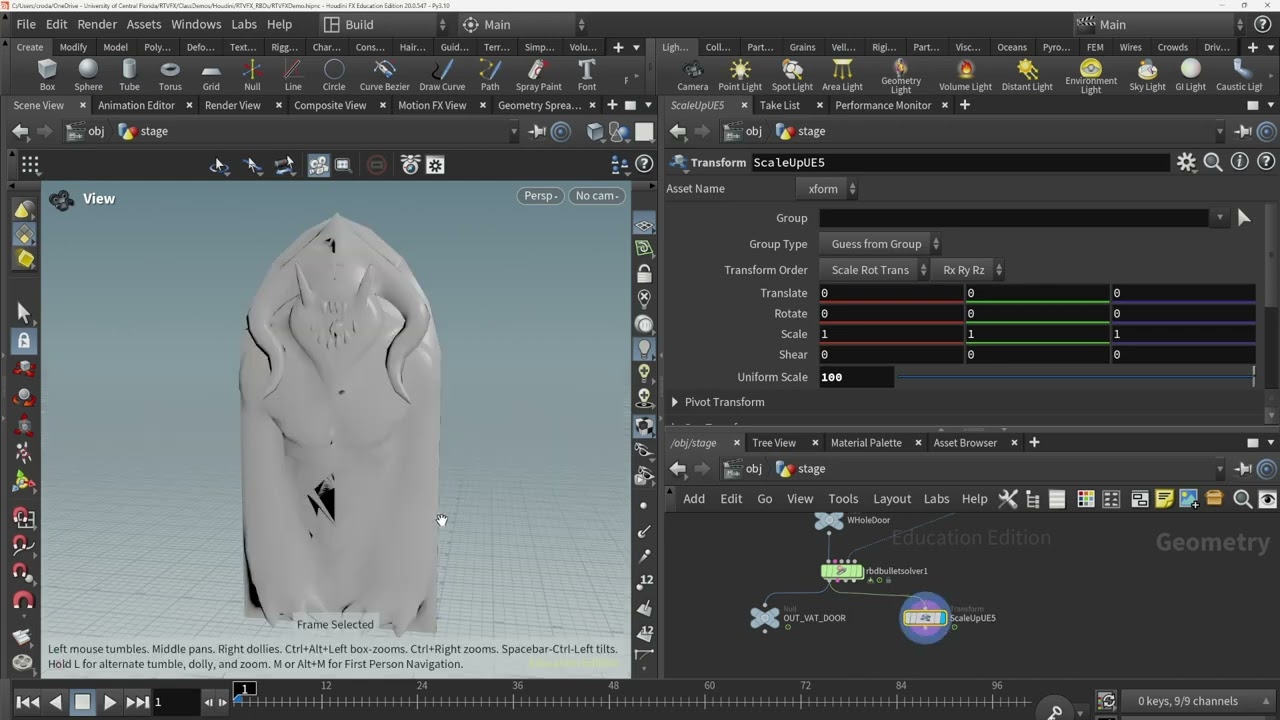The image size is (1280, 720).
Task: Click the rbdbulletsolver1 node
Action: [x=842, y=571]
